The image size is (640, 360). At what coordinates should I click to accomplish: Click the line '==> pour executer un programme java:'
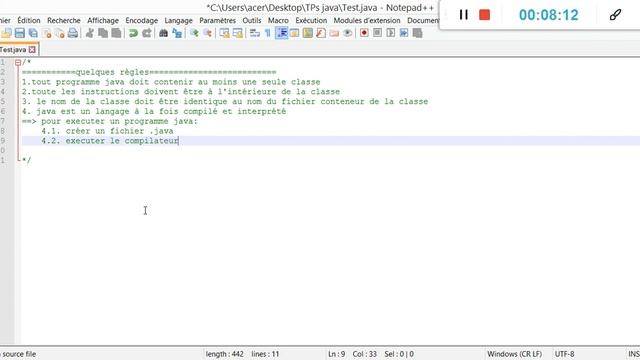click(110, 121)
